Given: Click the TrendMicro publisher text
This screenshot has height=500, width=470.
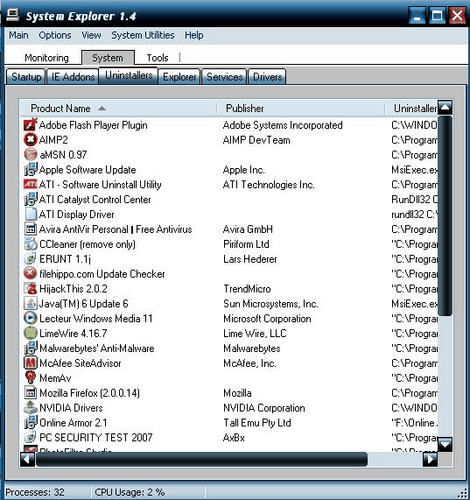Looking at the screenshot, I should (x=247, y=289).
